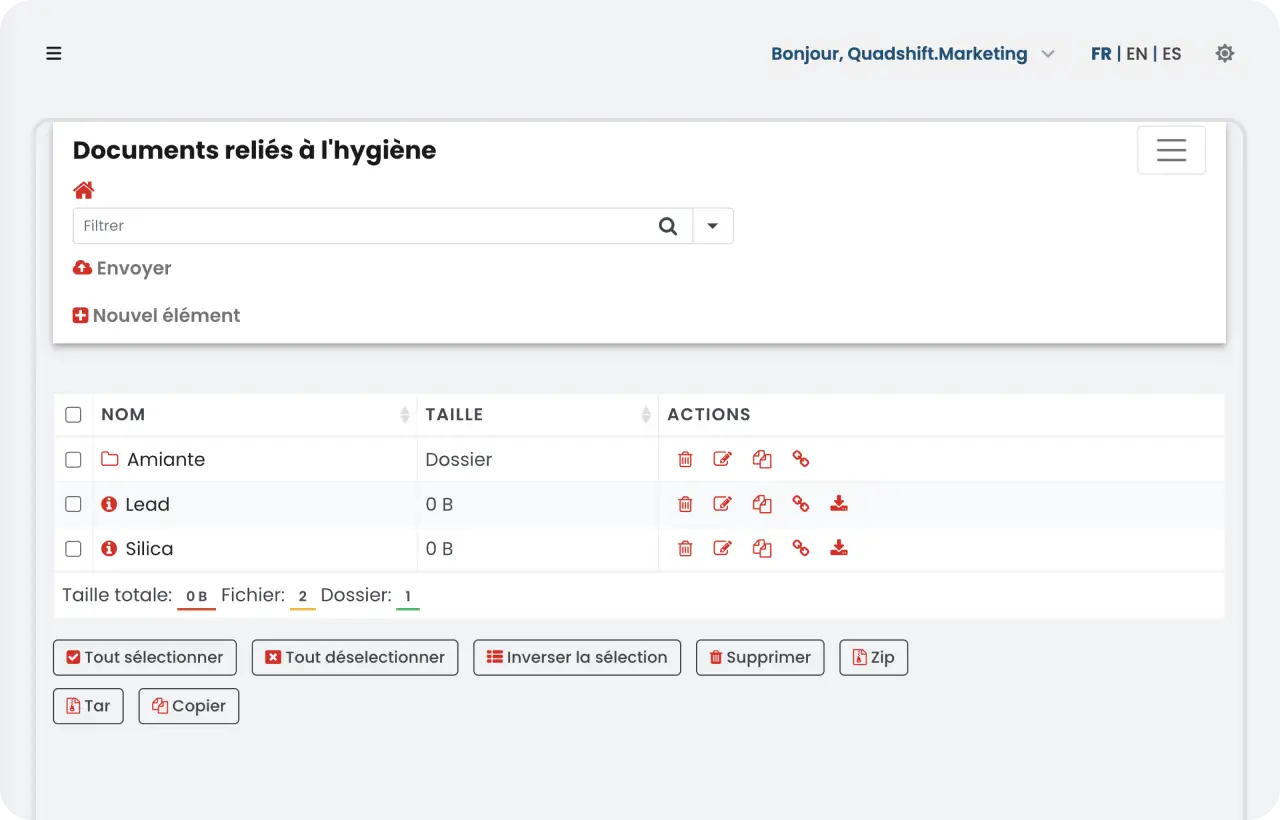The width and height of the screenshot is (1280, 820).
Task: Open the filter options dropdown arrow
Action: pos(713,226)
